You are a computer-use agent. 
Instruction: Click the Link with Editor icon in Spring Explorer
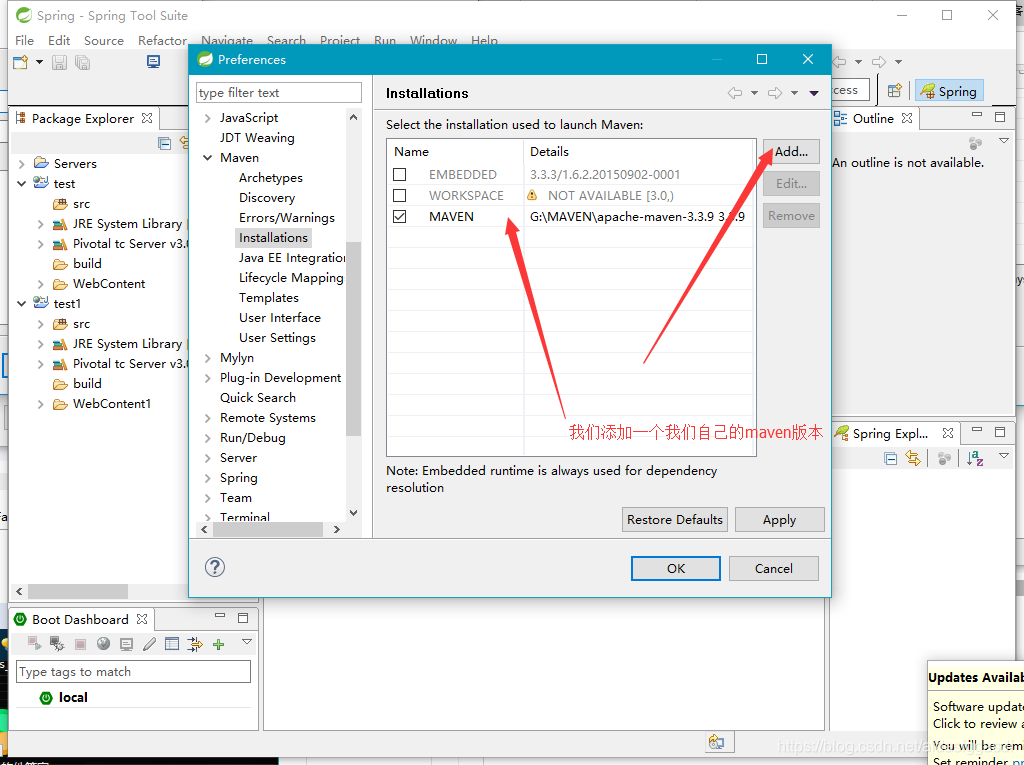(913, 459)
